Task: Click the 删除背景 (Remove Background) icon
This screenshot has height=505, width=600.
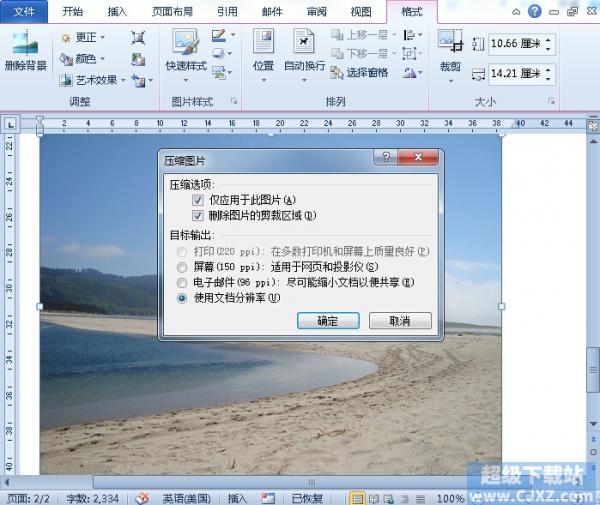Action: [x=25, y=50]
